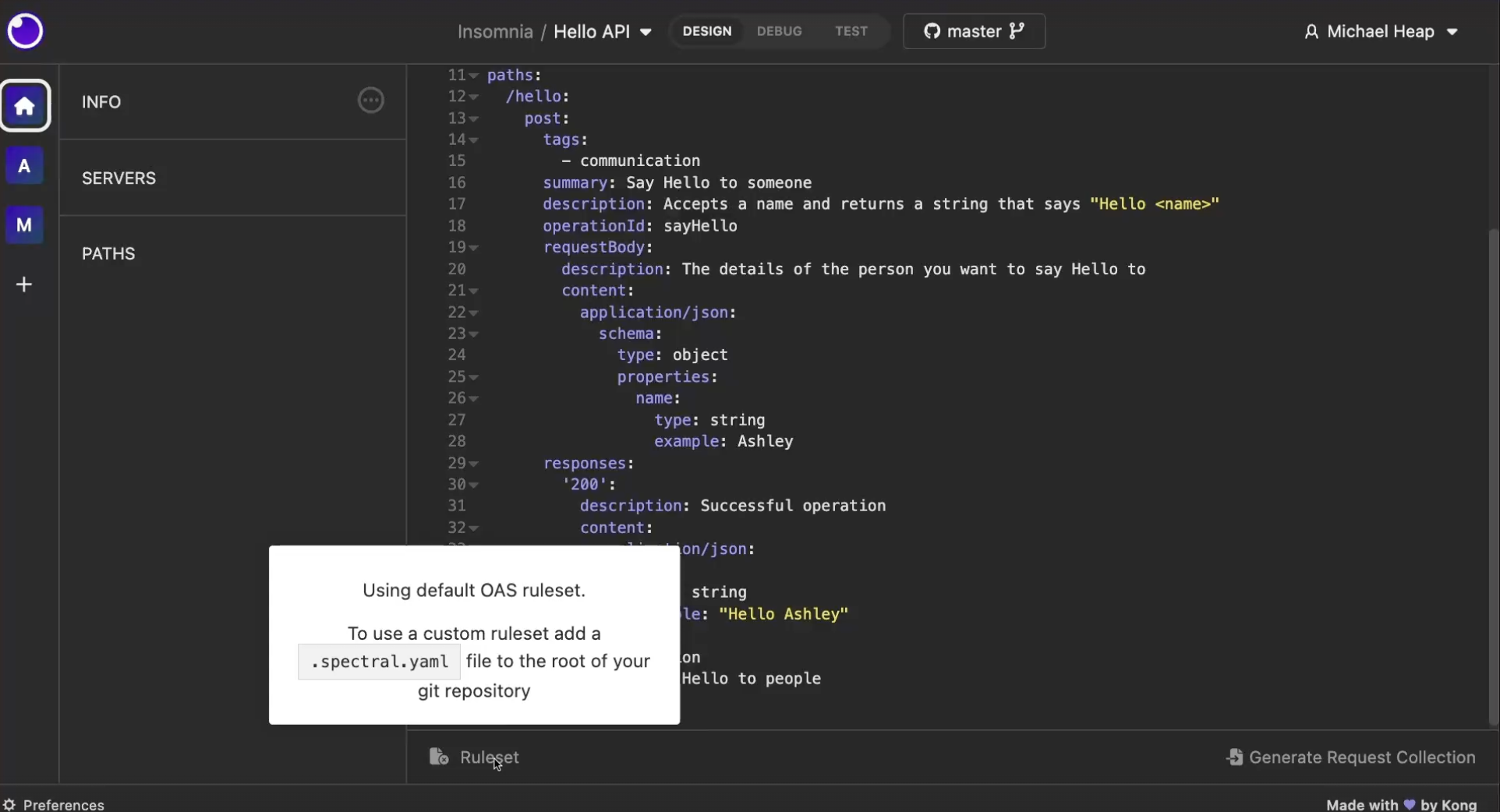1500x812 pixels.
Task: Collapse the 'properties' fold arrow on line 25
Action: (x=473, y=378)
